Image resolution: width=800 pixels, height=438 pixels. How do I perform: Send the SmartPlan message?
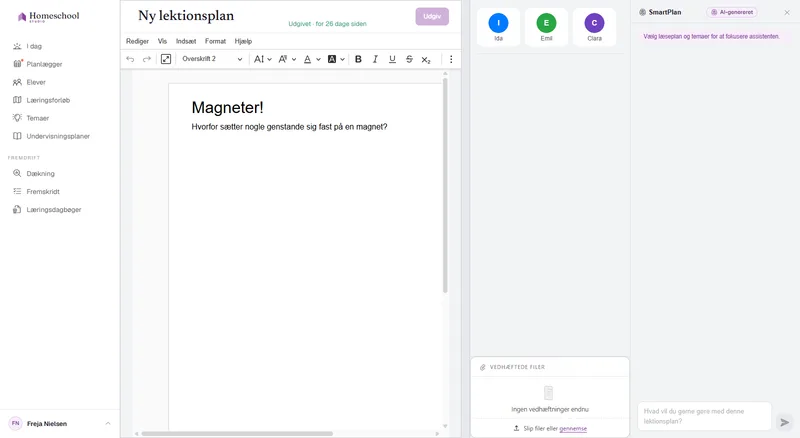point(785,422)
